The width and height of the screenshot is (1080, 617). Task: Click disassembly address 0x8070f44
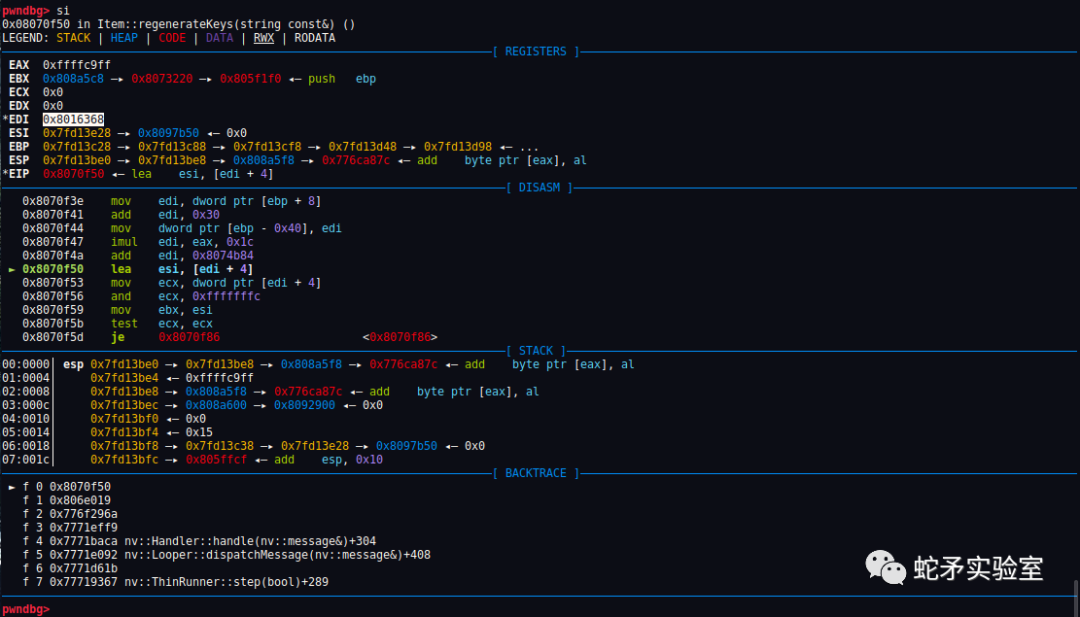click(52, 229)
